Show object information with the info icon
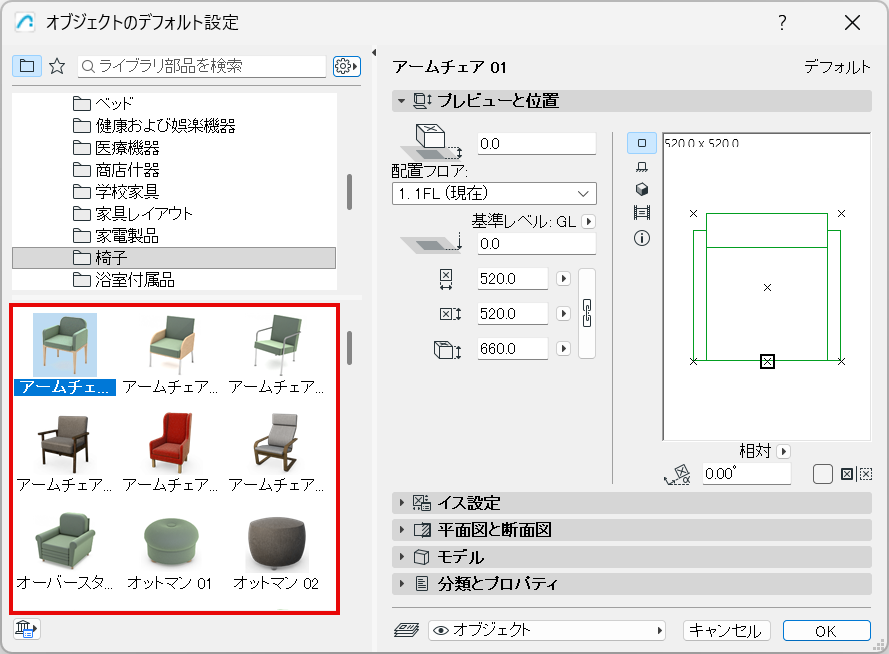Screen dimensions: 889x654 click(x=642, y=238)
